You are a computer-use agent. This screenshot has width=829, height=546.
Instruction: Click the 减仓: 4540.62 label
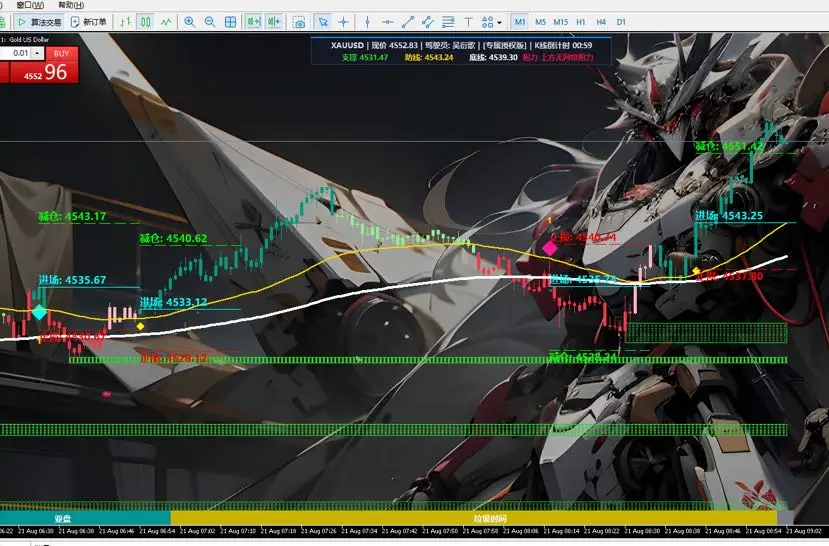pyautogui.click(x=173, y=238)
